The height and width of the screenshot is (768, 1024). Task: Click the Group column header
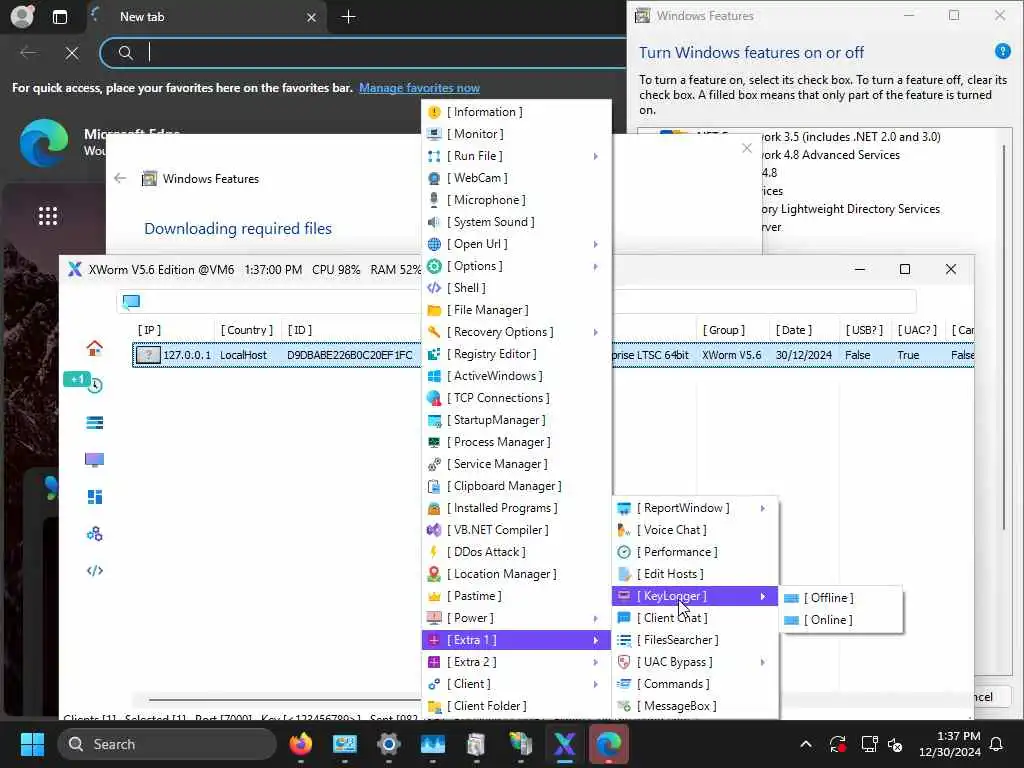coord(724,330)
